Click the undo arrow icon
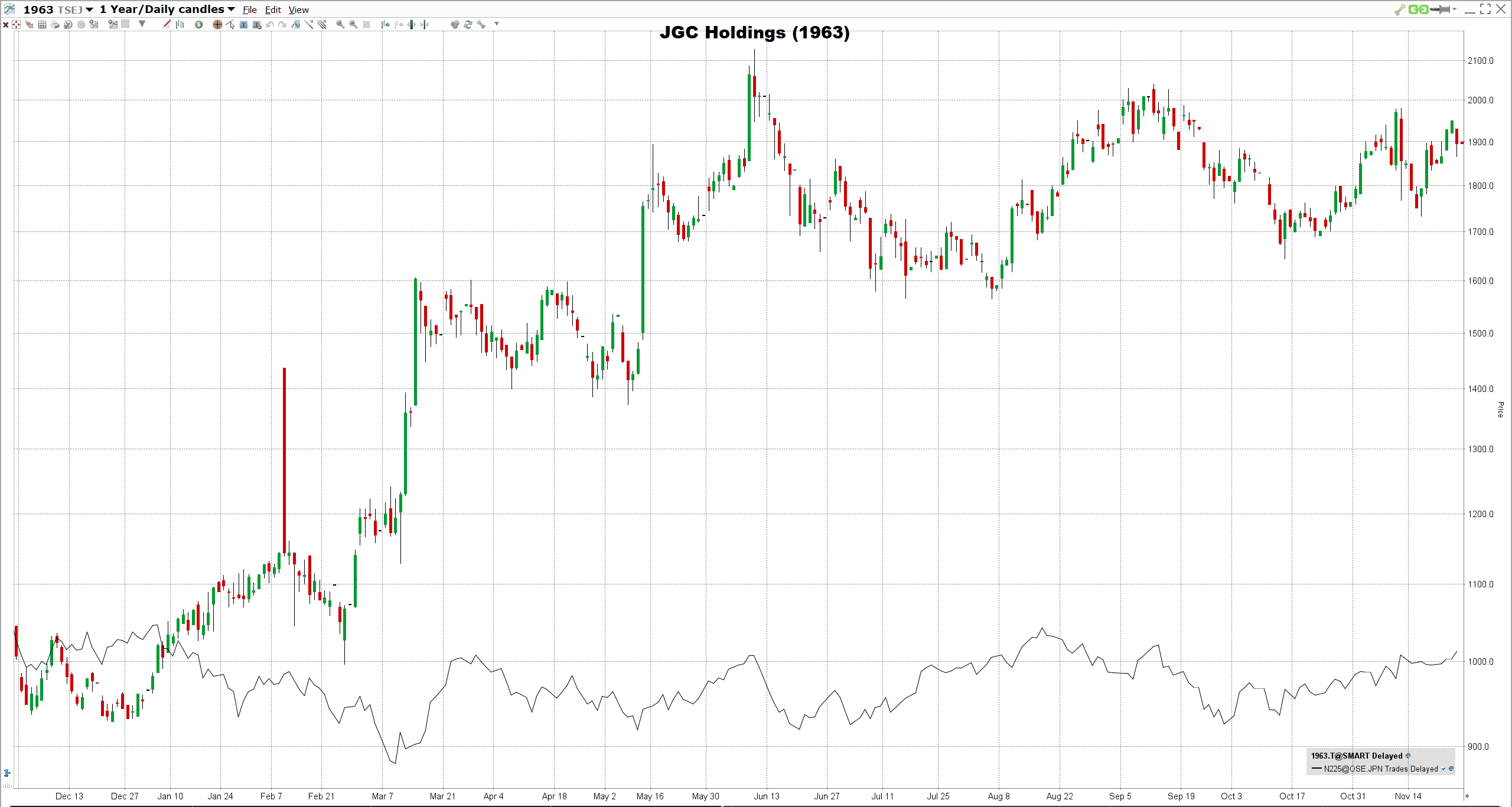 click(x=269, y=25)
